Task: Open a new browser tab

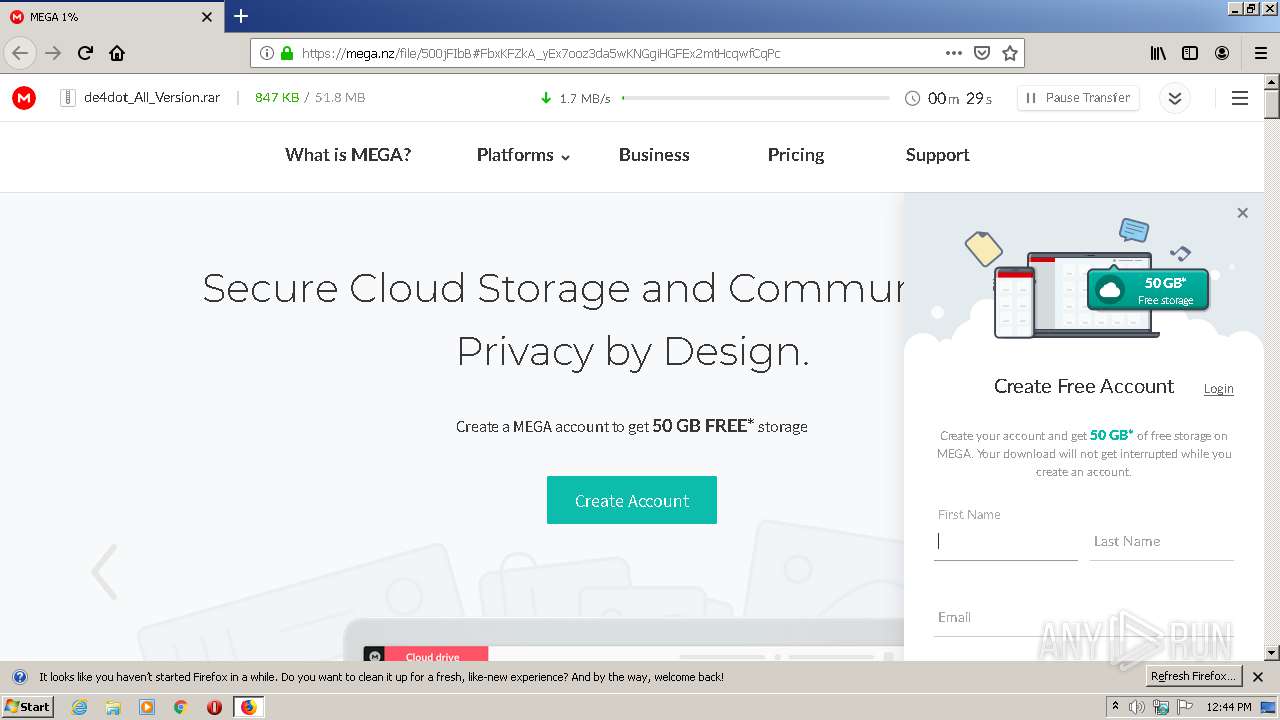Action: [x=241, y=16]
